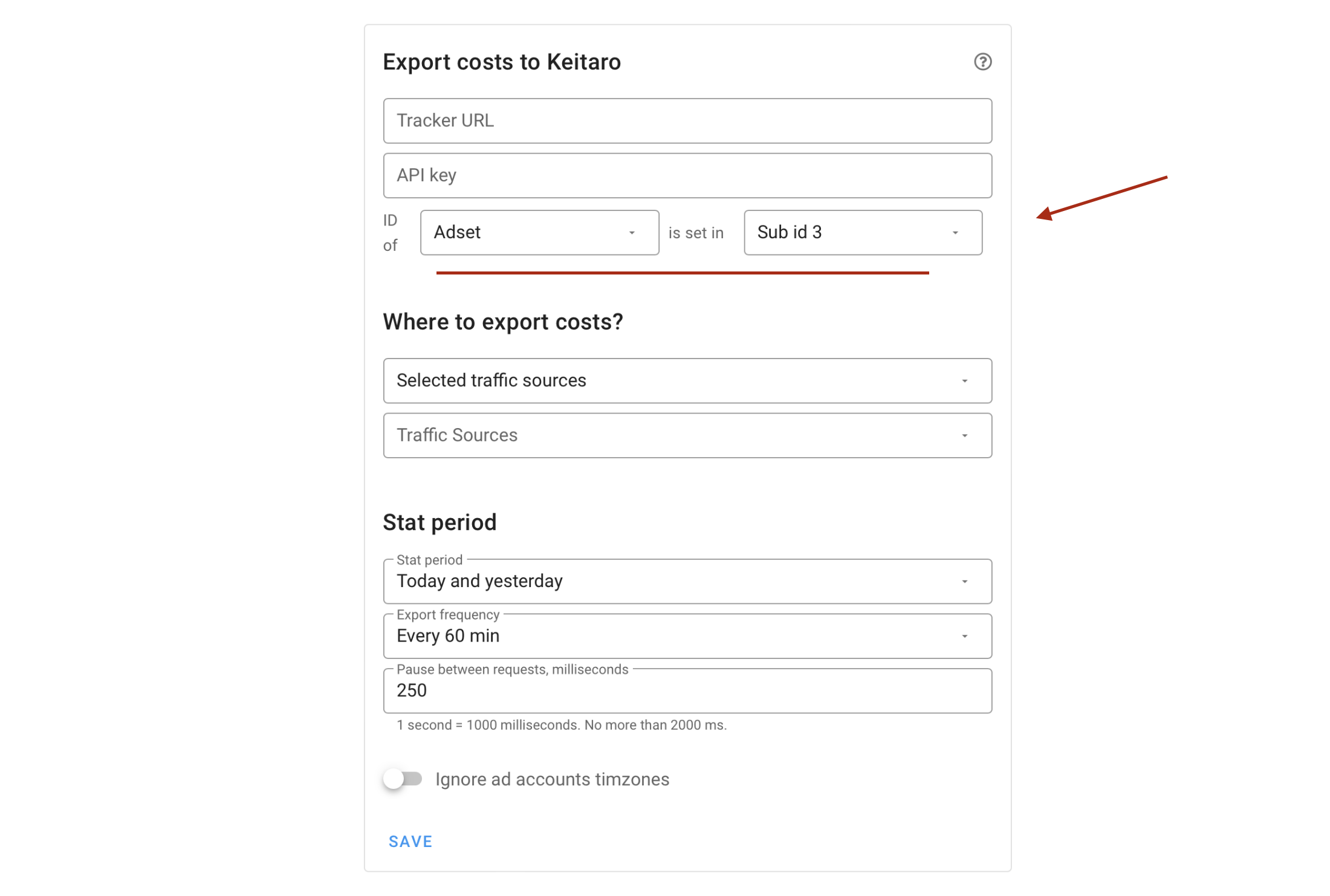Expand the Selected traffic sources dropdown
This screenshot has width=1330, height=896.
pyautogui.click(x=687, y=381)
